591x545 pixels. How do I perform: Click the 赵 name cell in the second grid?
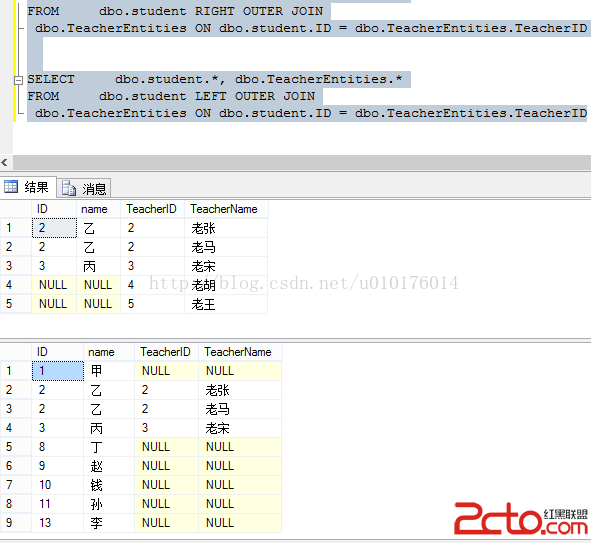point(109,466)
